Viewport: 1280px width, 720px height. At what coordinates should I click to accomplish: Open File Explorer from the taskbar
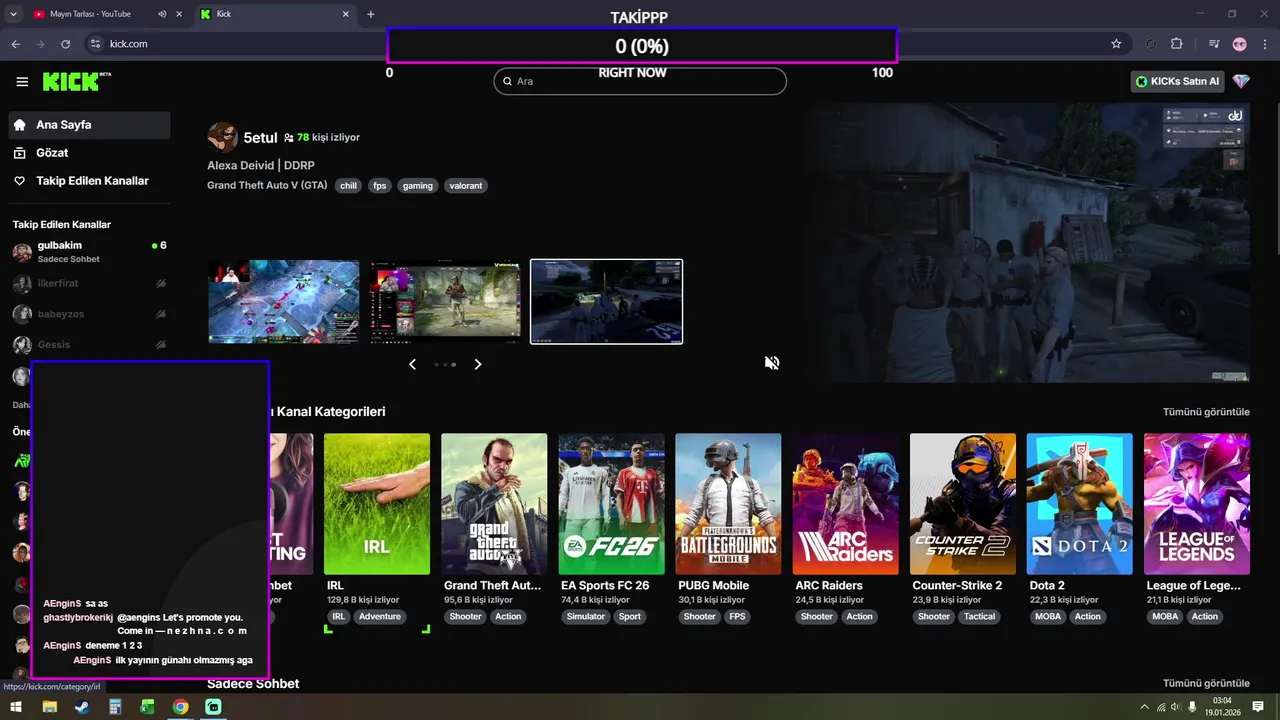pos(49,707)
